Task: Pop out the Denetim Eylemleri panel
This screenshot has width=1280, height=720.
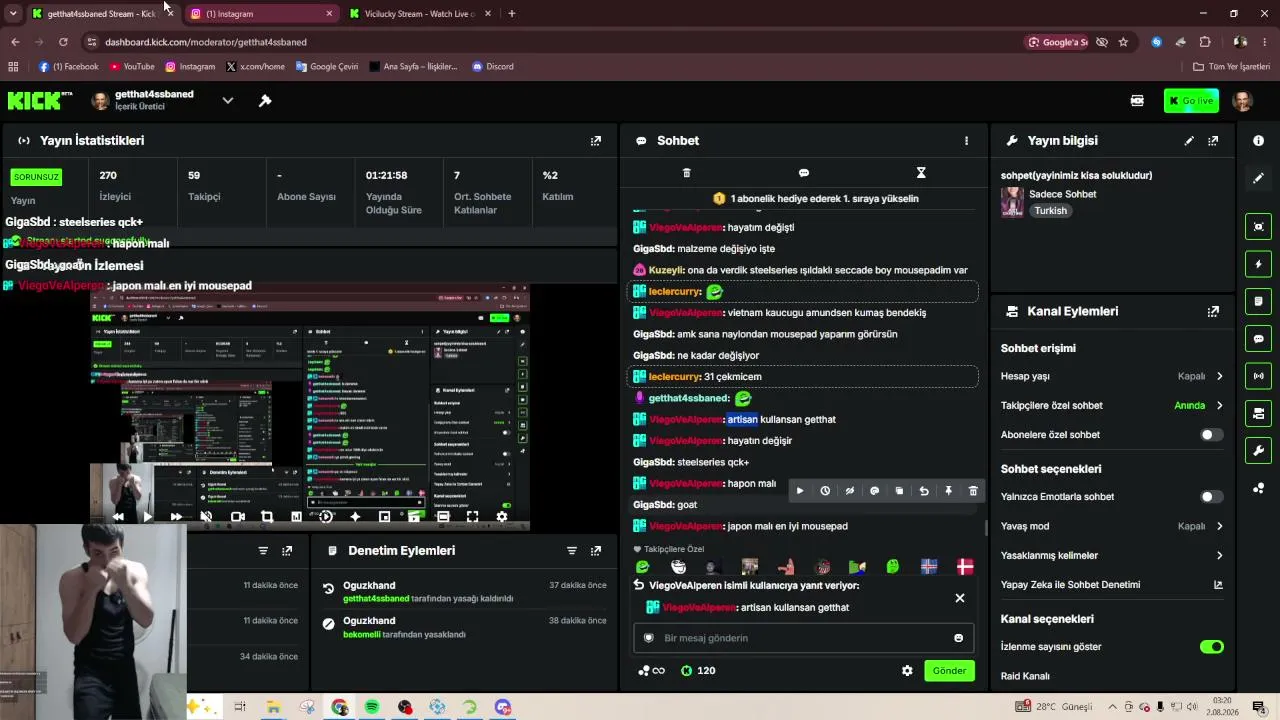Action: (596, 551)
